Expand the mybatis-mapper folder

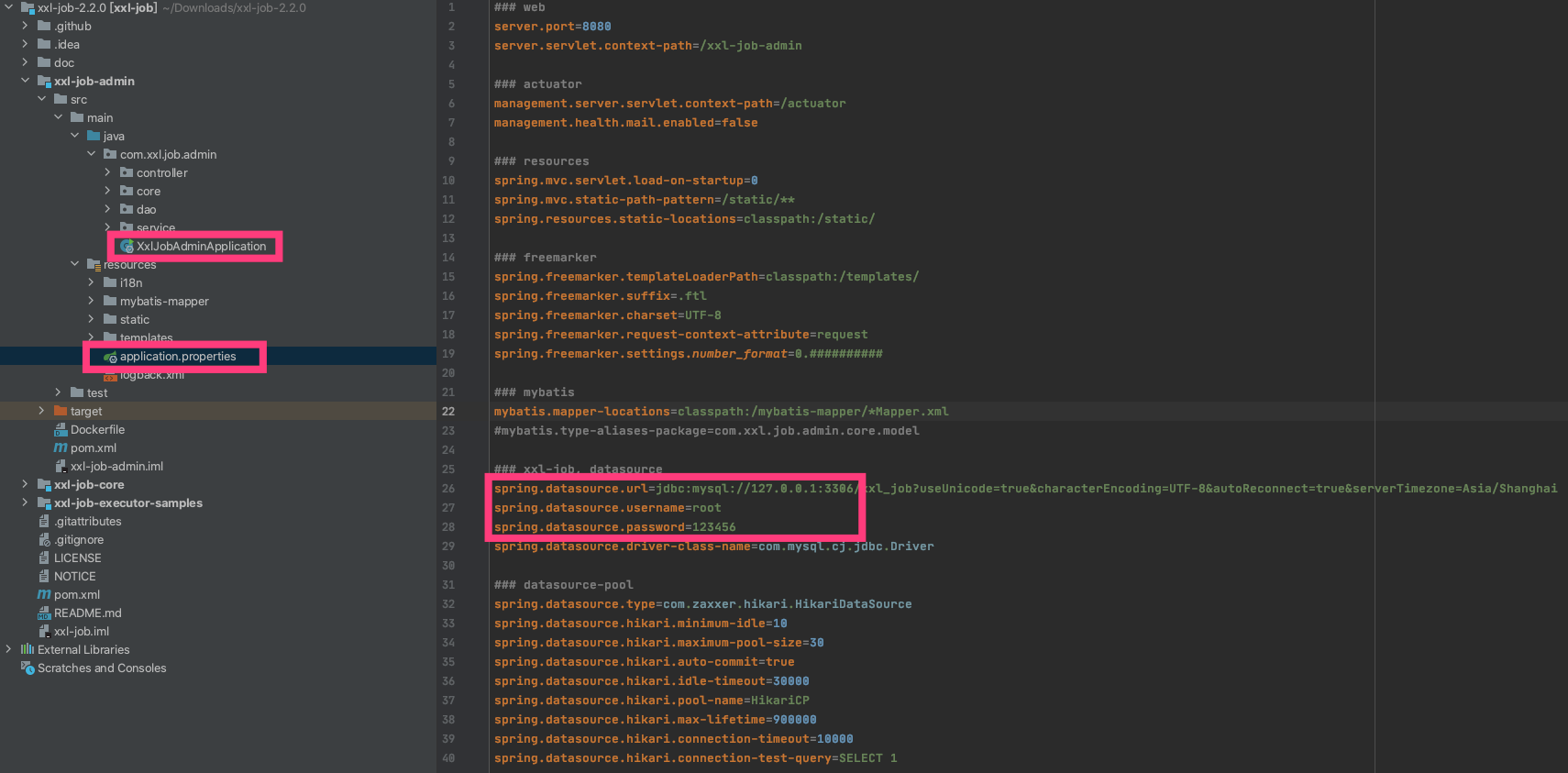(x=91, y=301)
